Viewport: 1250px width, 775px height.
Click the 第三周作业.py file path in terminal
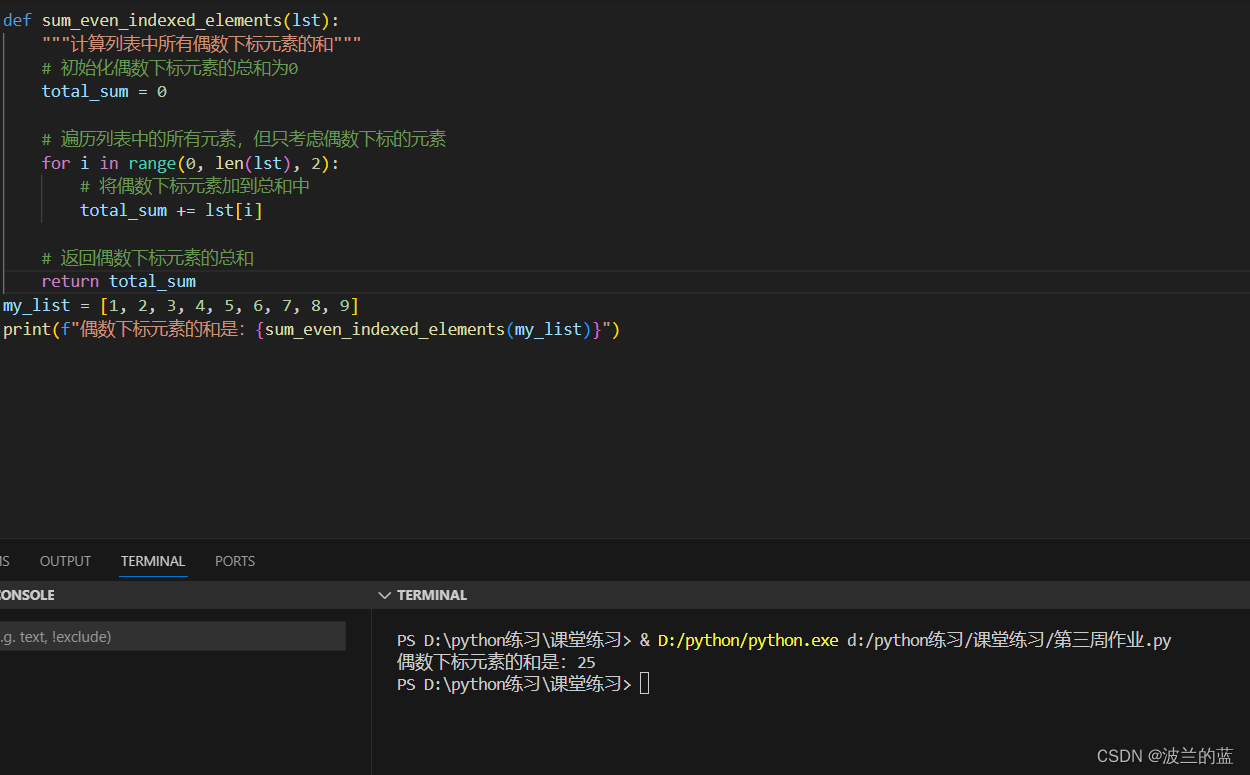(1008, 640)
